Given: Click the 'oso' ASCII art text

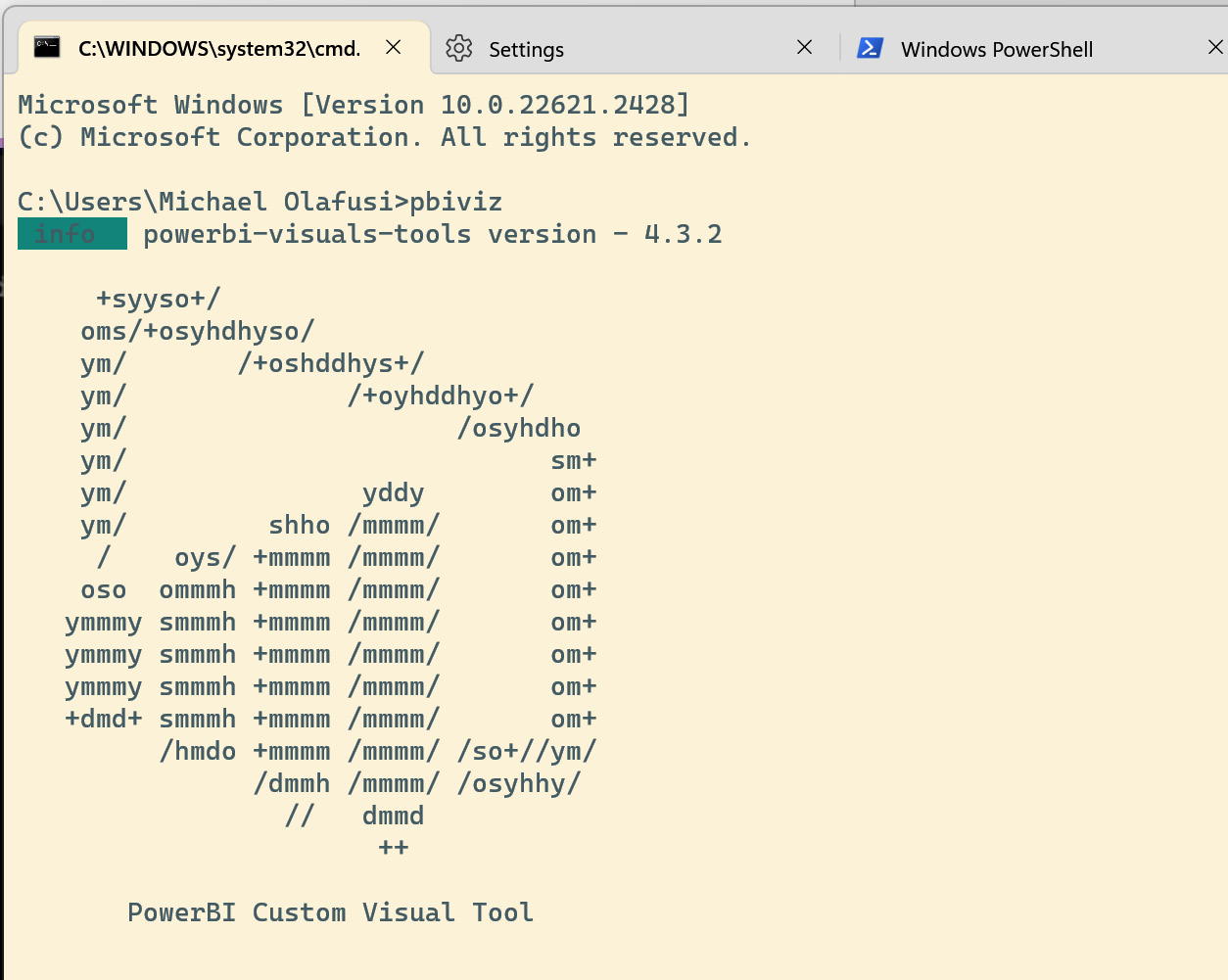Looking at the screenshot, I should [104, 590].
